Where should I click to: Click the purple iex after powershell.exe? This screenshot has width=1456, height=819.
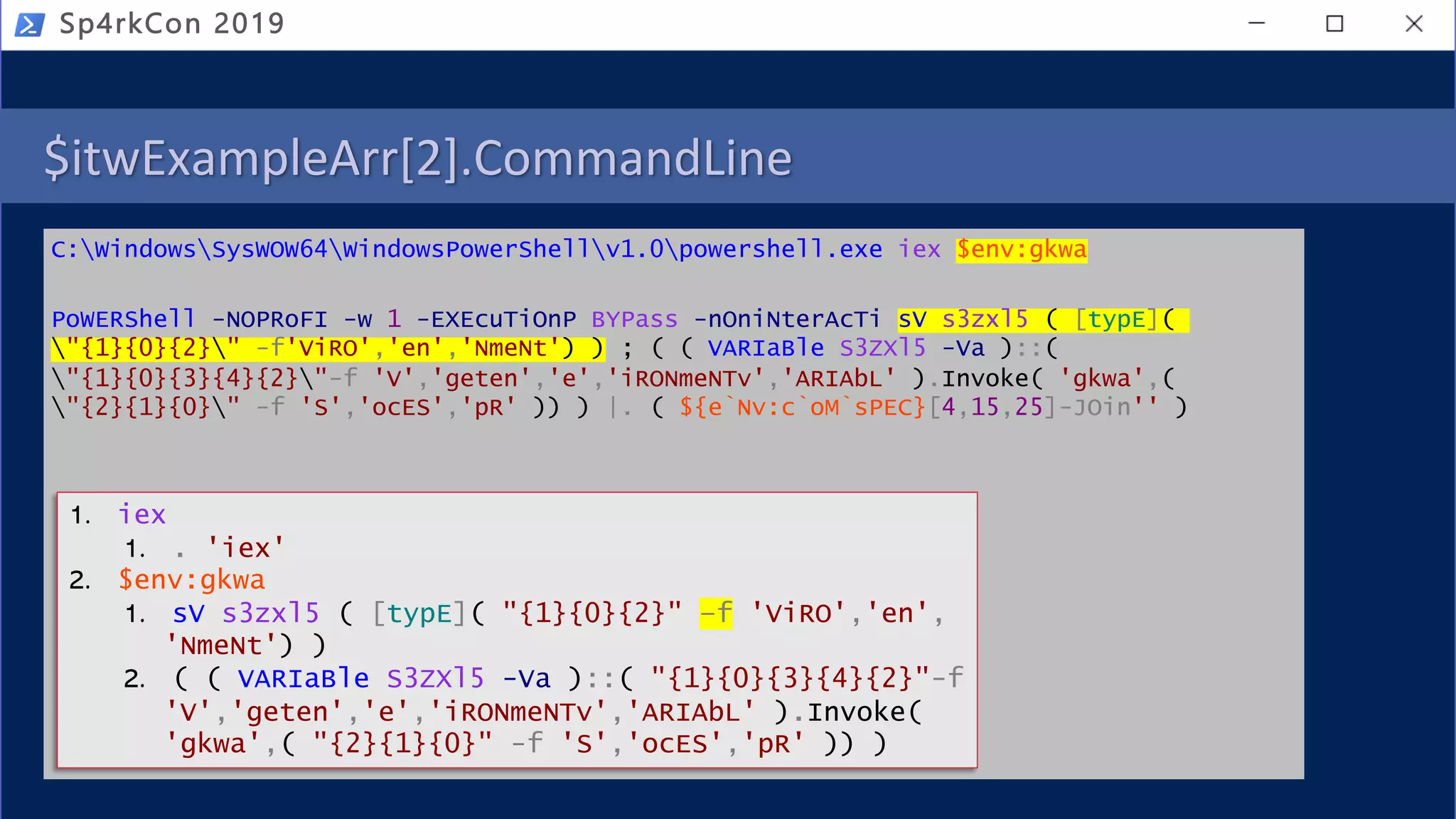pos(919,250)
